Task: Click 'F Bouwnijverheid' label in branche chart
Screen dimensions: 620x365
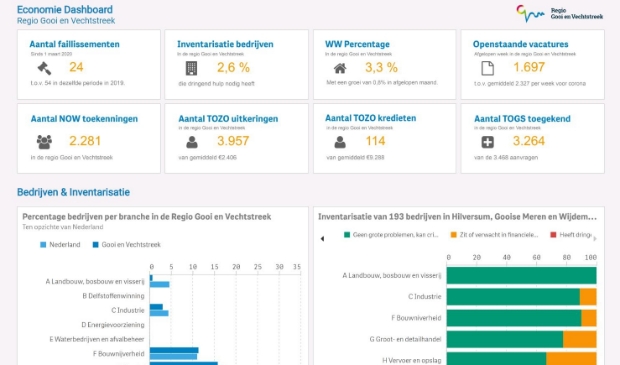Action: click(x=119, y=354)
